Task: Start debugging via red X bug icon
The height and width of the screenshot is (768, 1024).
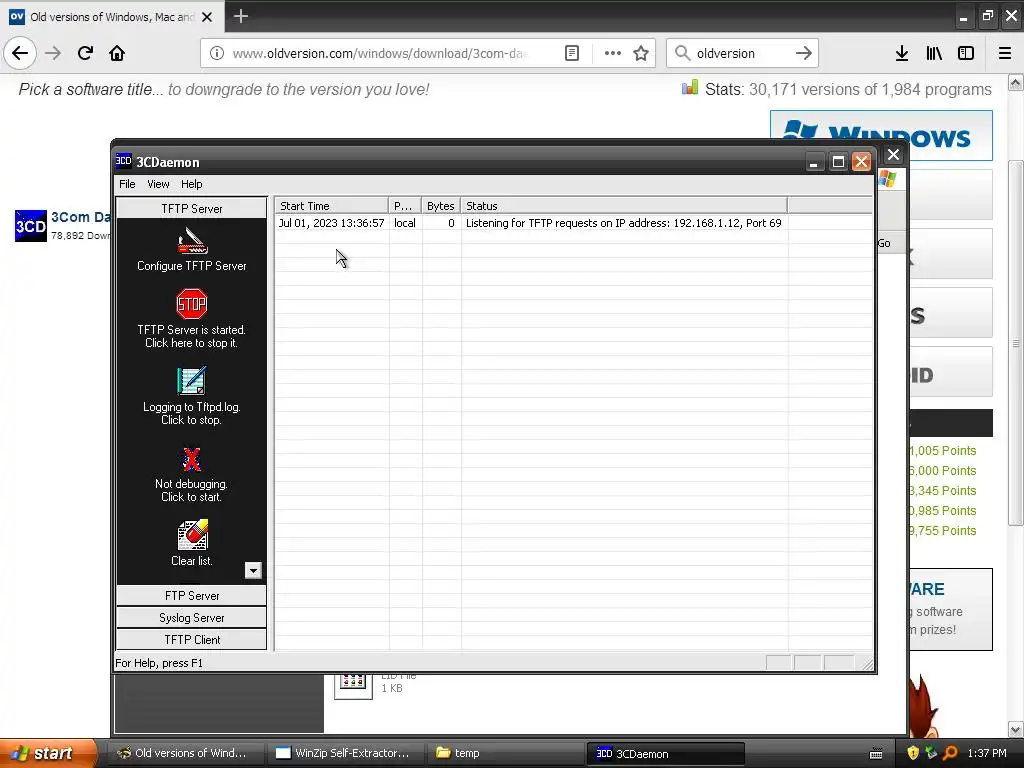Action: (x=191, y=459)
